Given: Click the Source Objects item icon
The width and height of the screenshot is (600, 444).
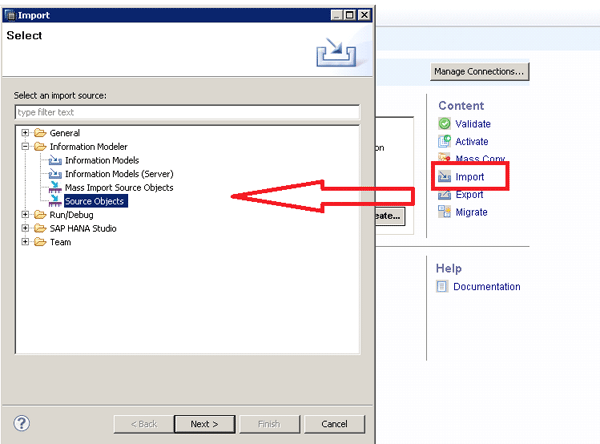Looking at the screenshot, I should pyautogui.click(x=55, y=201).
